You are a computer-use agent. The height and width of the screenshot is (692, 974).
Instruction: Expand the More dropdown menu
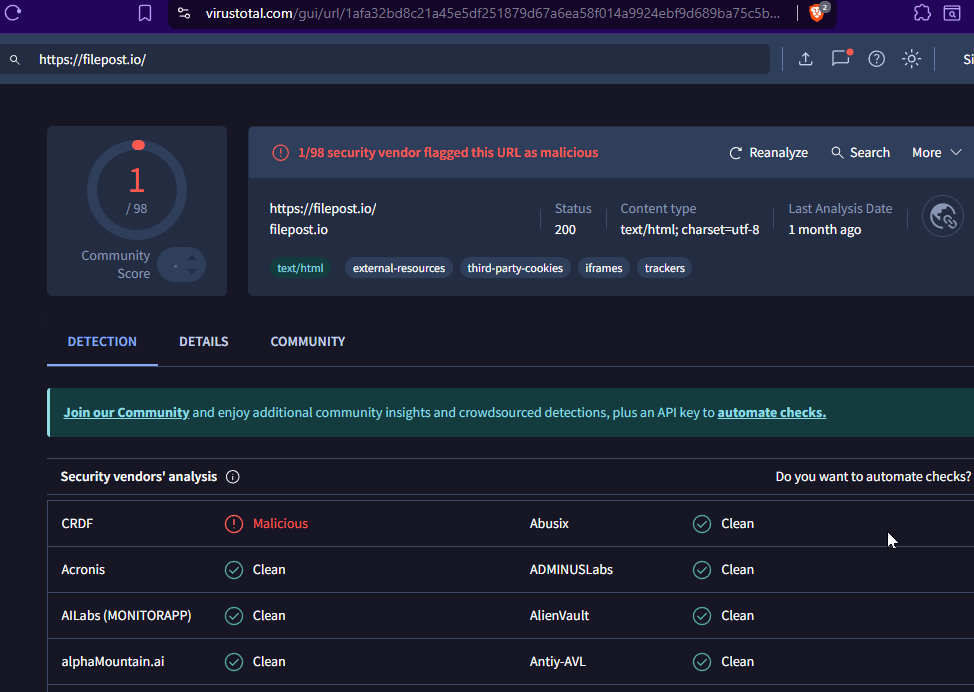[936, 153]
